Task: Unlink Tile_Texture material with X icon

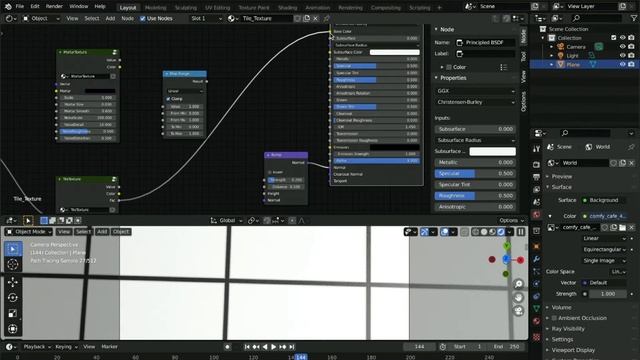Action: pyautogui.click(x=316, y=18)
